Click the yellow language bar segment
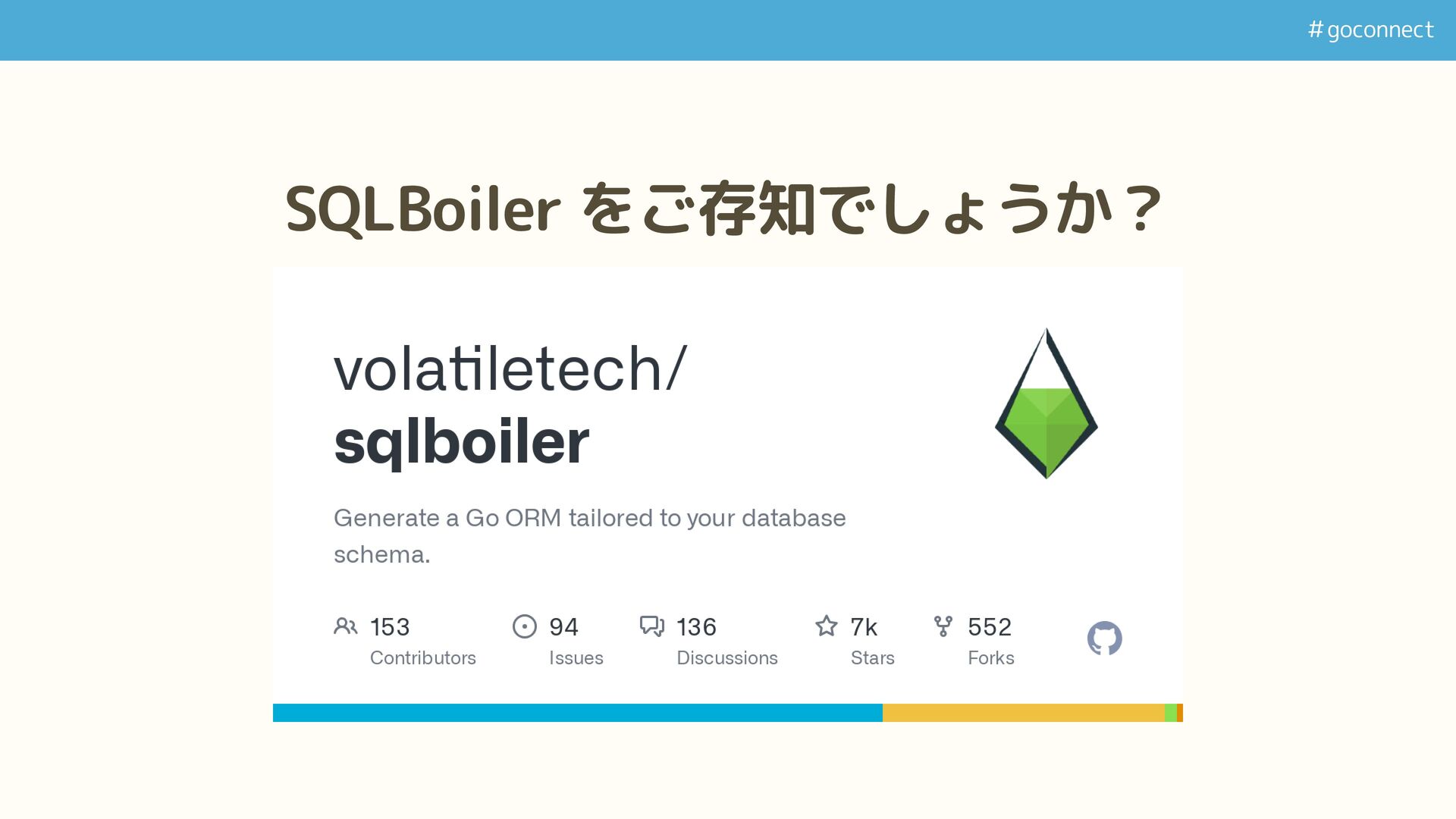 click(1024, 713)
